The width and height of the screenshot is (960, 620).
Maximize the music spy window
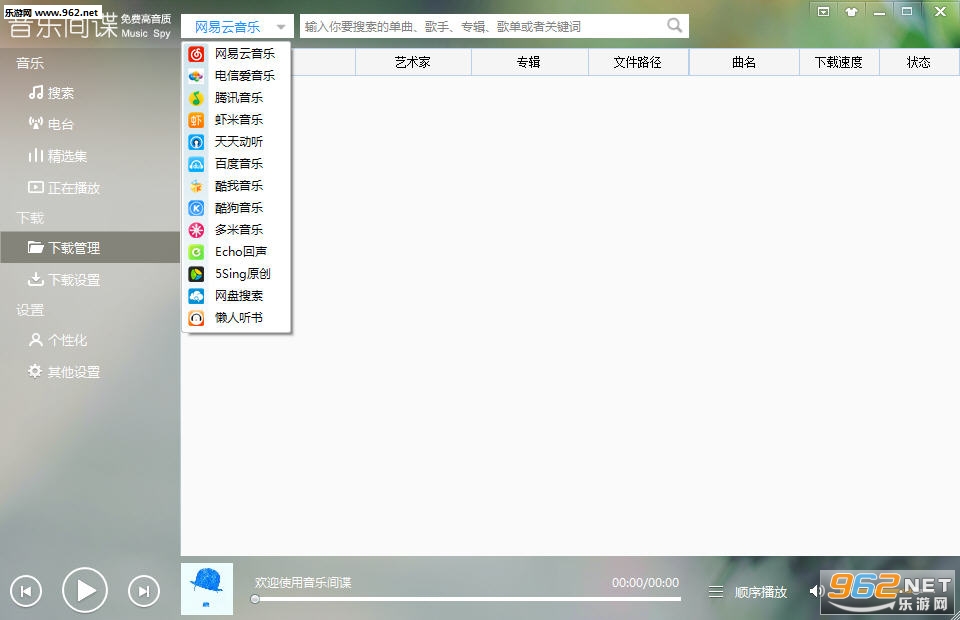(x=907, y=12)
